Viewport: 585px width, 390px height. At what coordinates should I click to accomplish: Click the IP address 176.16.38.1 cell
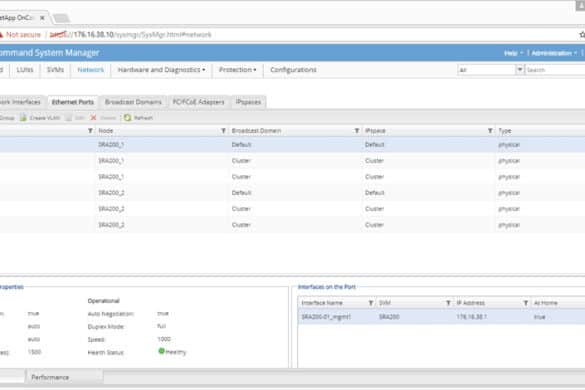(x=471, y=317)
